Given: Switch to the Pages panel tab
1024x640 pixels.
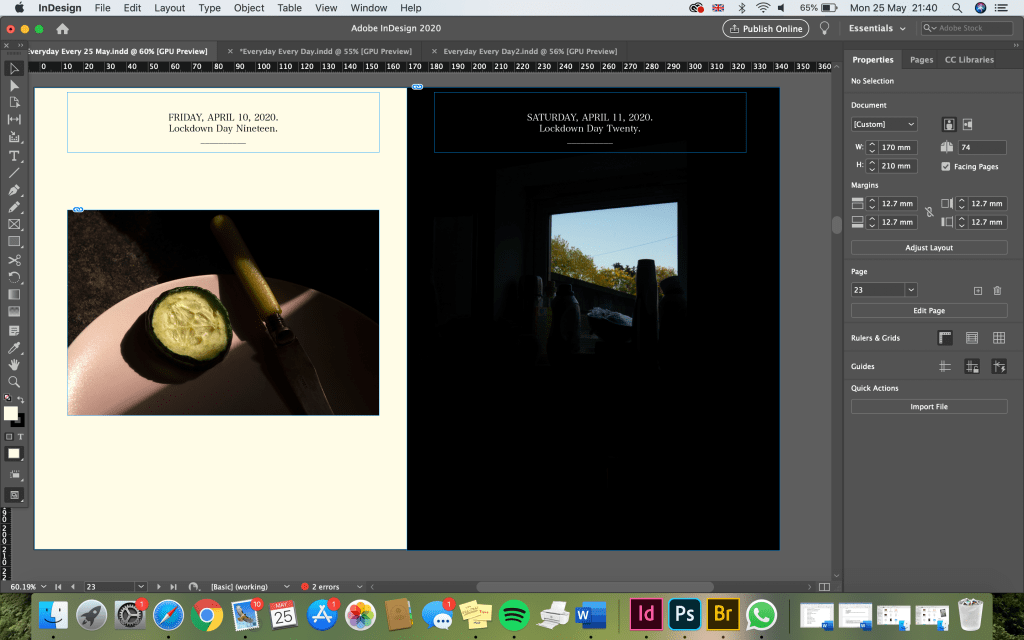Looking at the screenshot, I should (921, 60).
